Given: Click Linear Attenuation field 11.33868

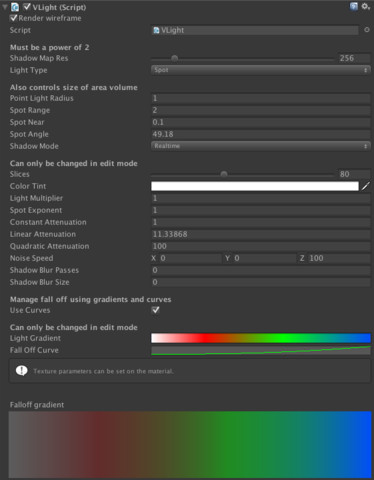Looking at the screenshot, I should 261,234.
